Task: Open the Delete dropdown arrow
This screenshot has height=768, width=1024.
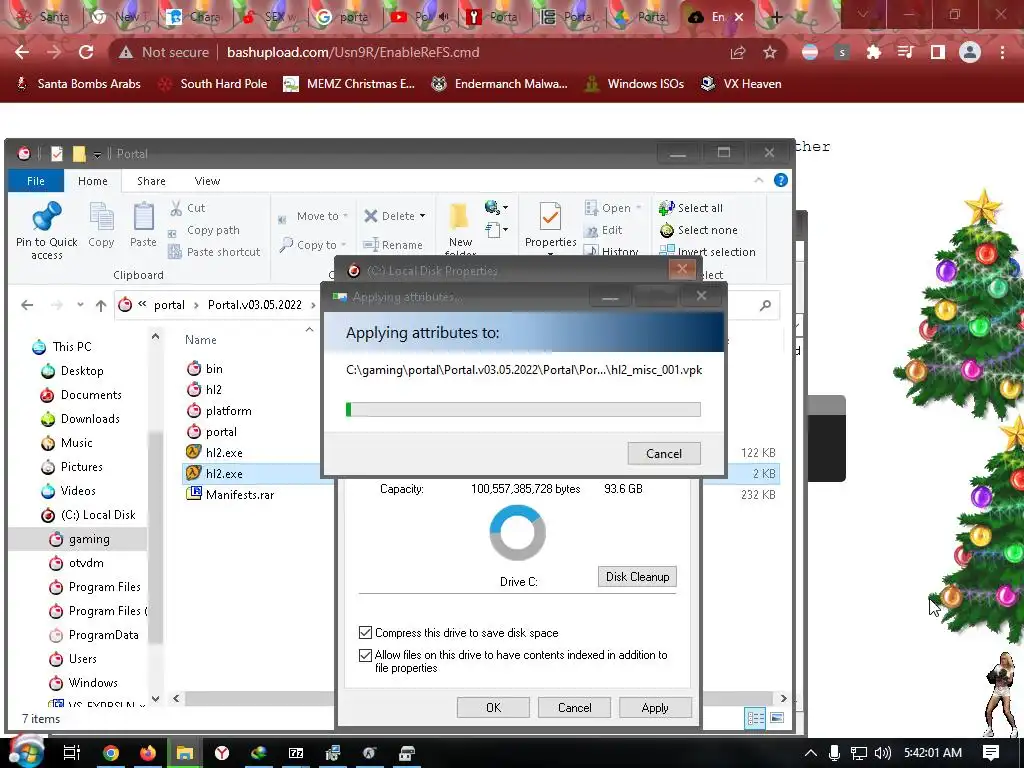Action: pyautogui.click(x=423, y=216)
